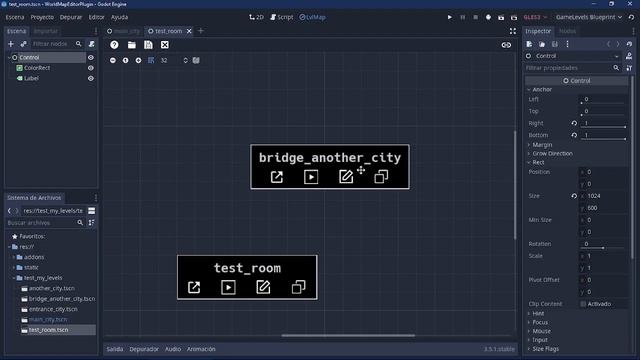This screenshot has height=360, width=640.
Task: Switch to the Script workspace
Action: (x=281, y=17)
